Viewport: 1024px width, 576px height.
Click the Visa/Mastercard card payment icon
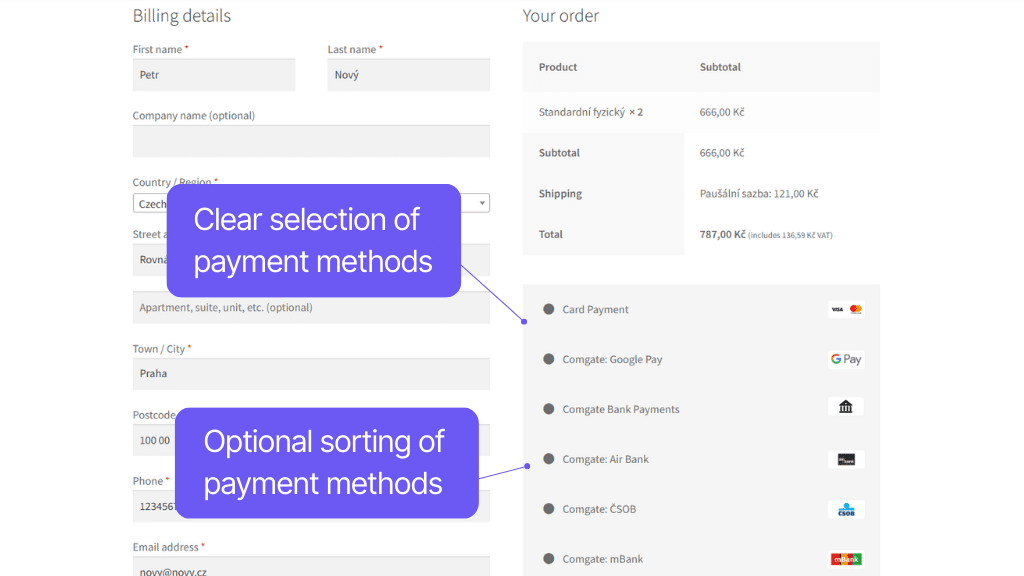(x=846, y=309)
